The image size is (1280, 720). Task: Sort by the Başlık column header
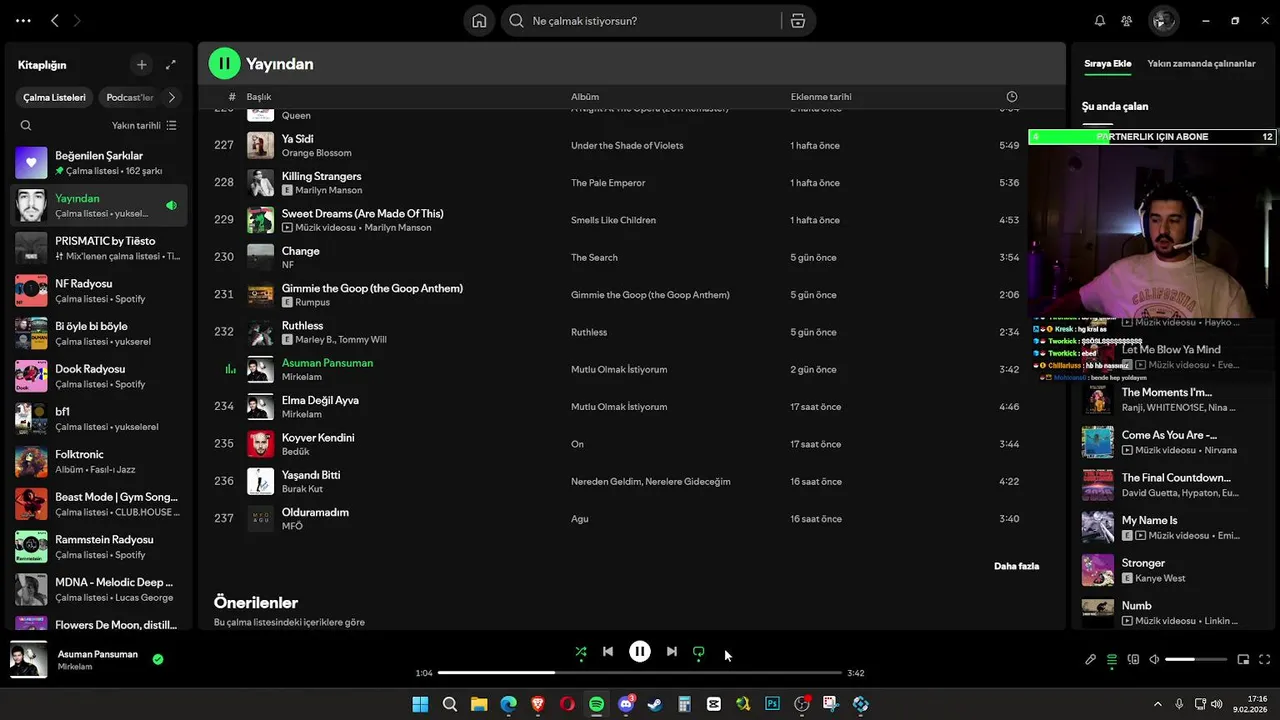point(259,97)
